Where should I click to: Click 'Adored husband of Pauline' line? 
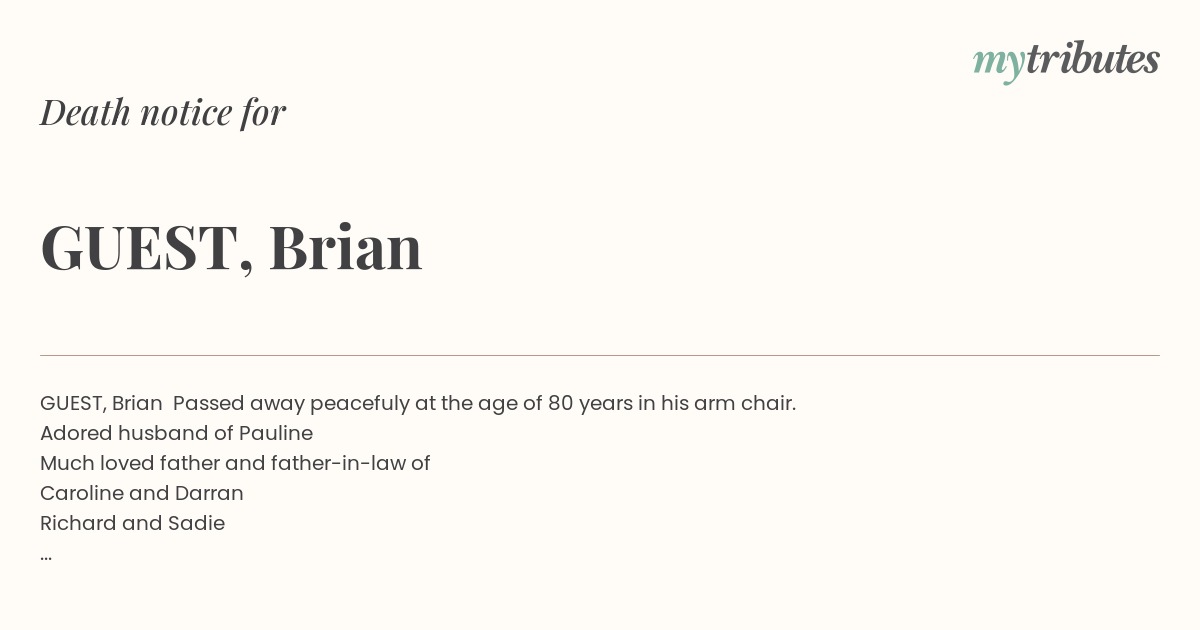coord(176,433)
